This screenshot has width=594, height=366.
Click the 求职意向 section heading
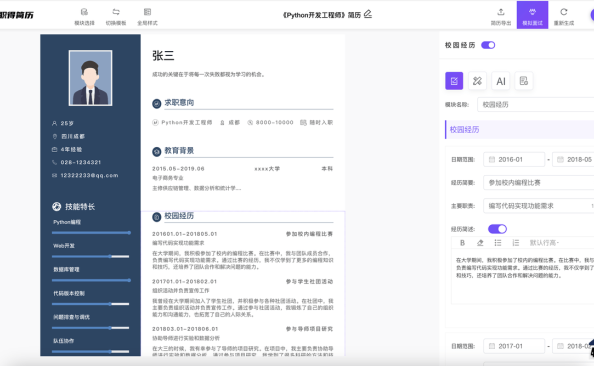point(179,103)
